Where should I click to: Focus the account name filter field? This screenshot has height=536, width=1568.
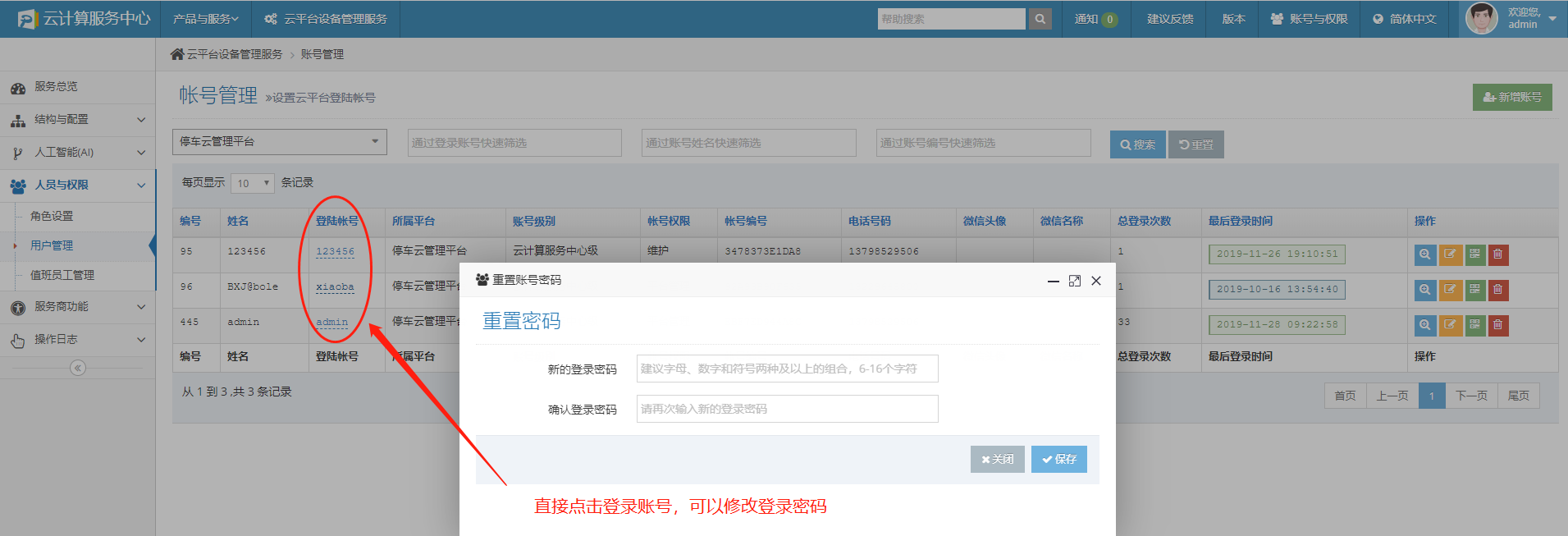(748, 143)
